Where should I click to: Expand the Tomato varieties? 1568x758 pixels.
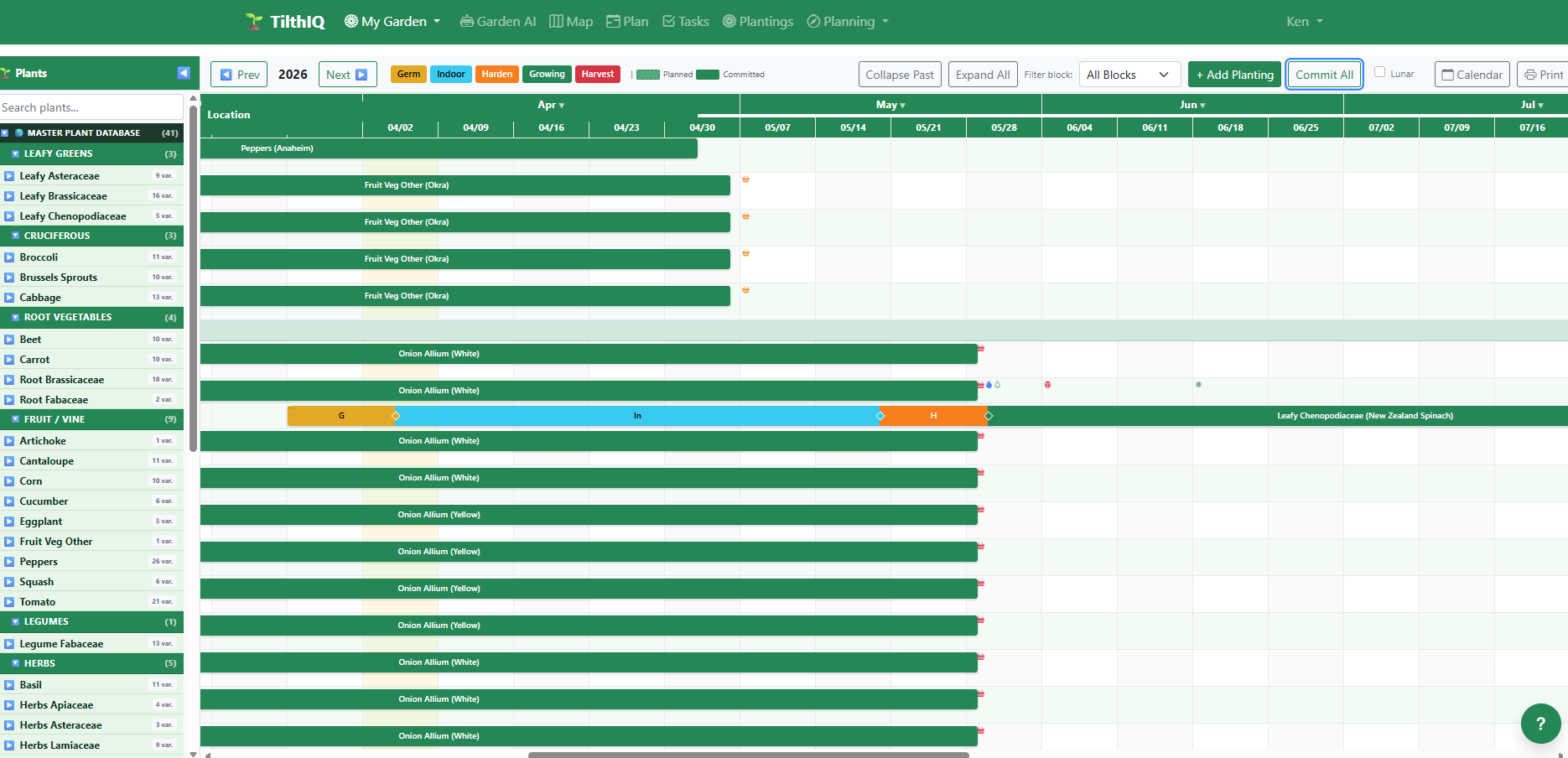pyautogui.click(x=9, y=602)
